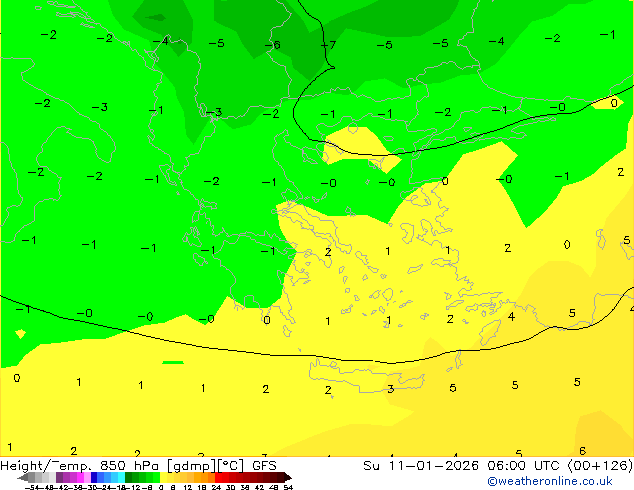Pick the light pink swatch in the legend

pos(87,477)
